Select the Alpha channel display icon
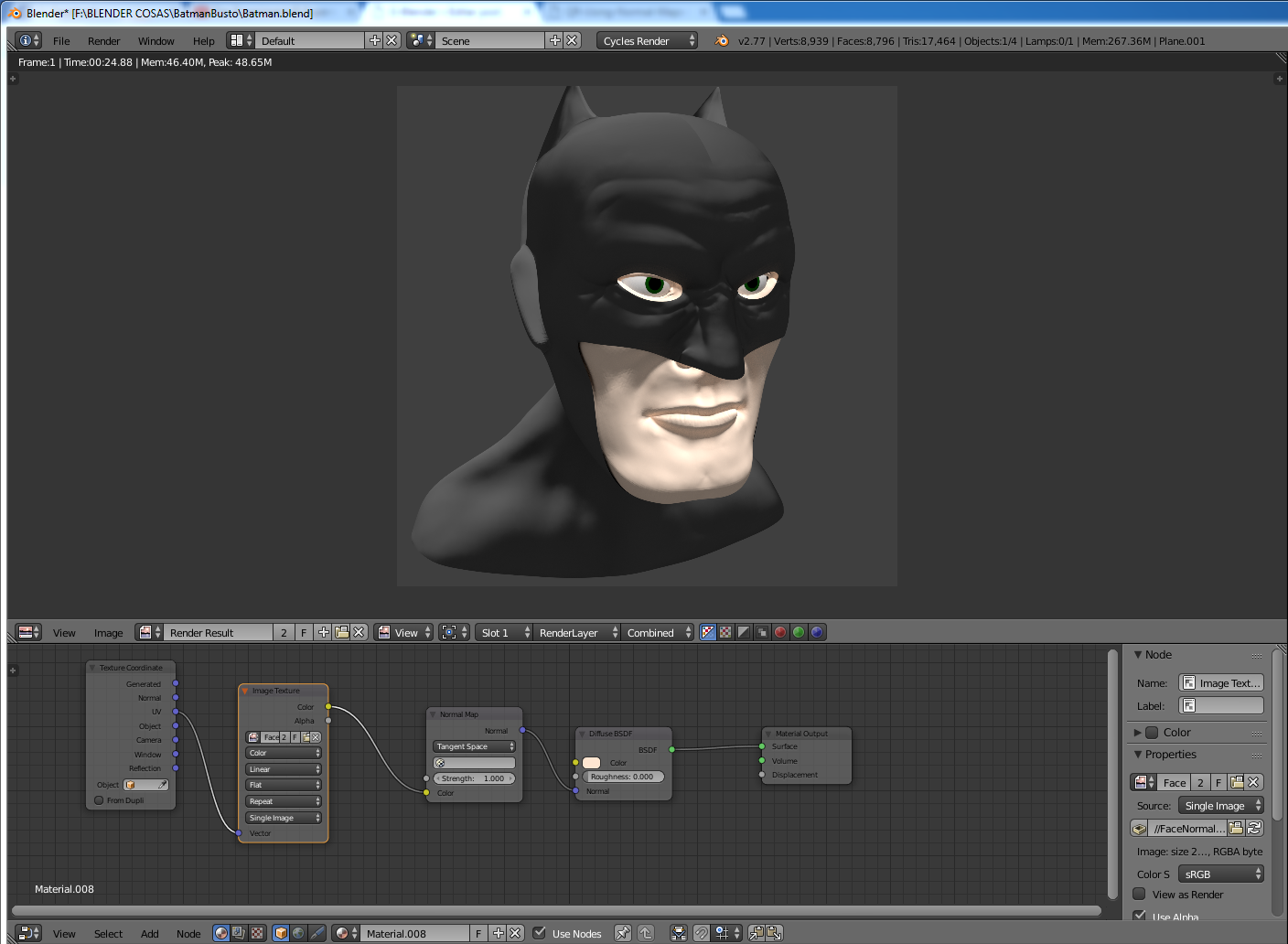The height and width of the screenshot is (944, 1288). [744, 632]
